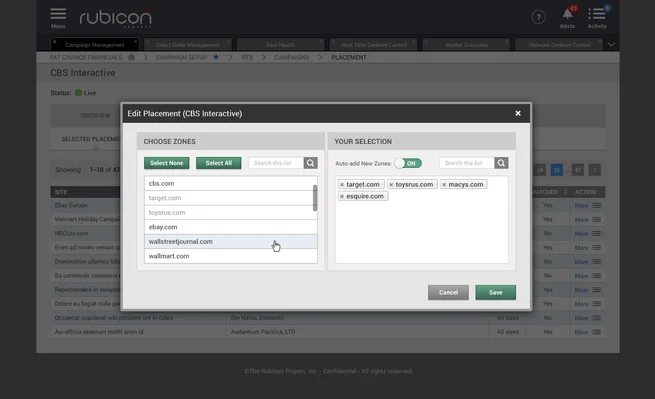The image size is (655, 399).
Task: Click the Cancel button
Action: pyautogui.click(x=448, y=292)
